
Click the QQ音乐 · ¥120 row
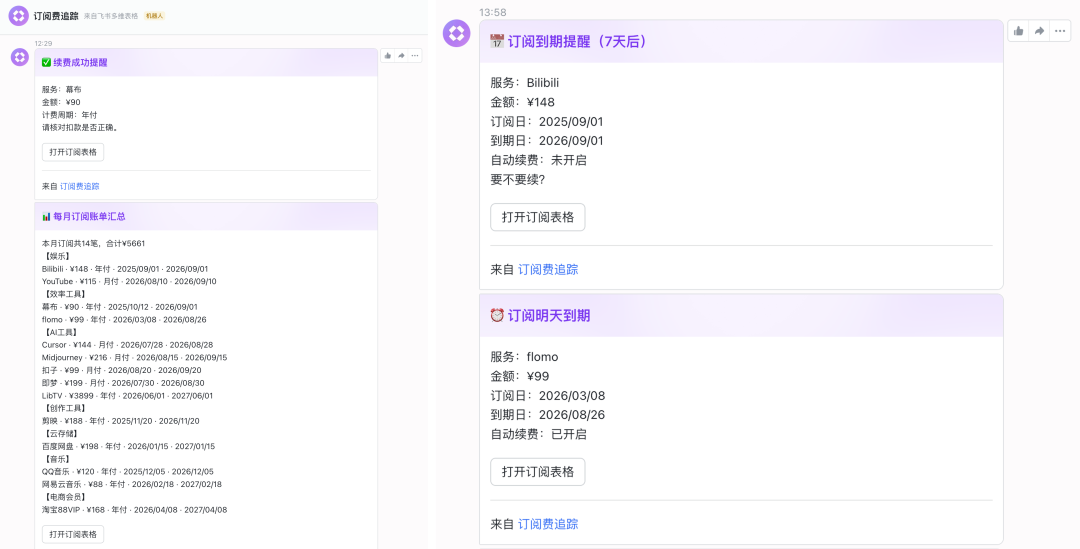[x=128, y=472]
